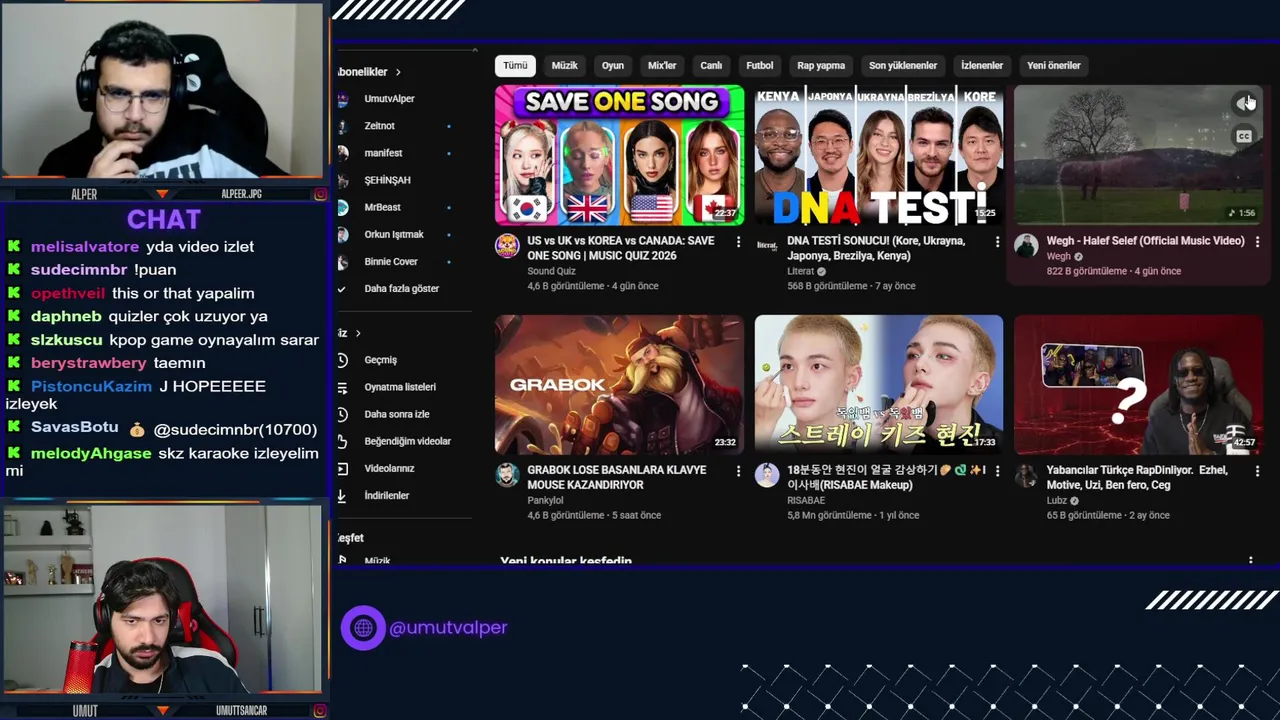
Task: Click the Oynatma listeleri playlist icon
Action: pos(343,387)
